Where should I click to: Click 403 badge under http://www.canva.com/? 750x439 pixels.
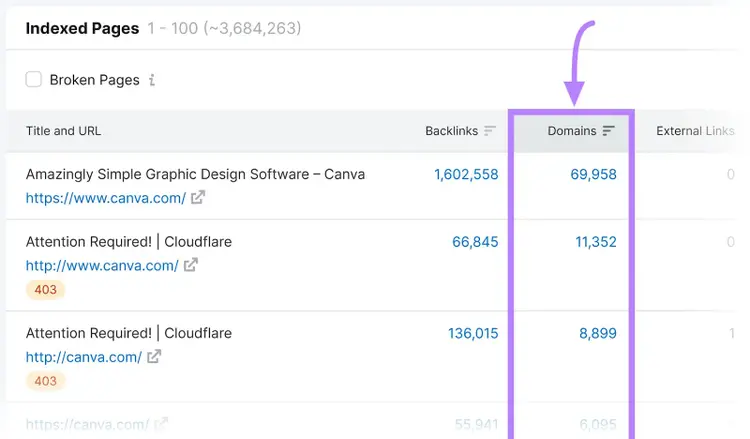click(45, 290)
